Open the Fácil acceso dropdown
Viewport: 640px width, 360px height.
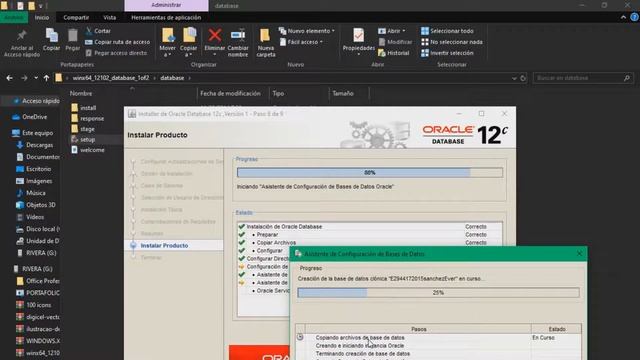tap(302, 42)
